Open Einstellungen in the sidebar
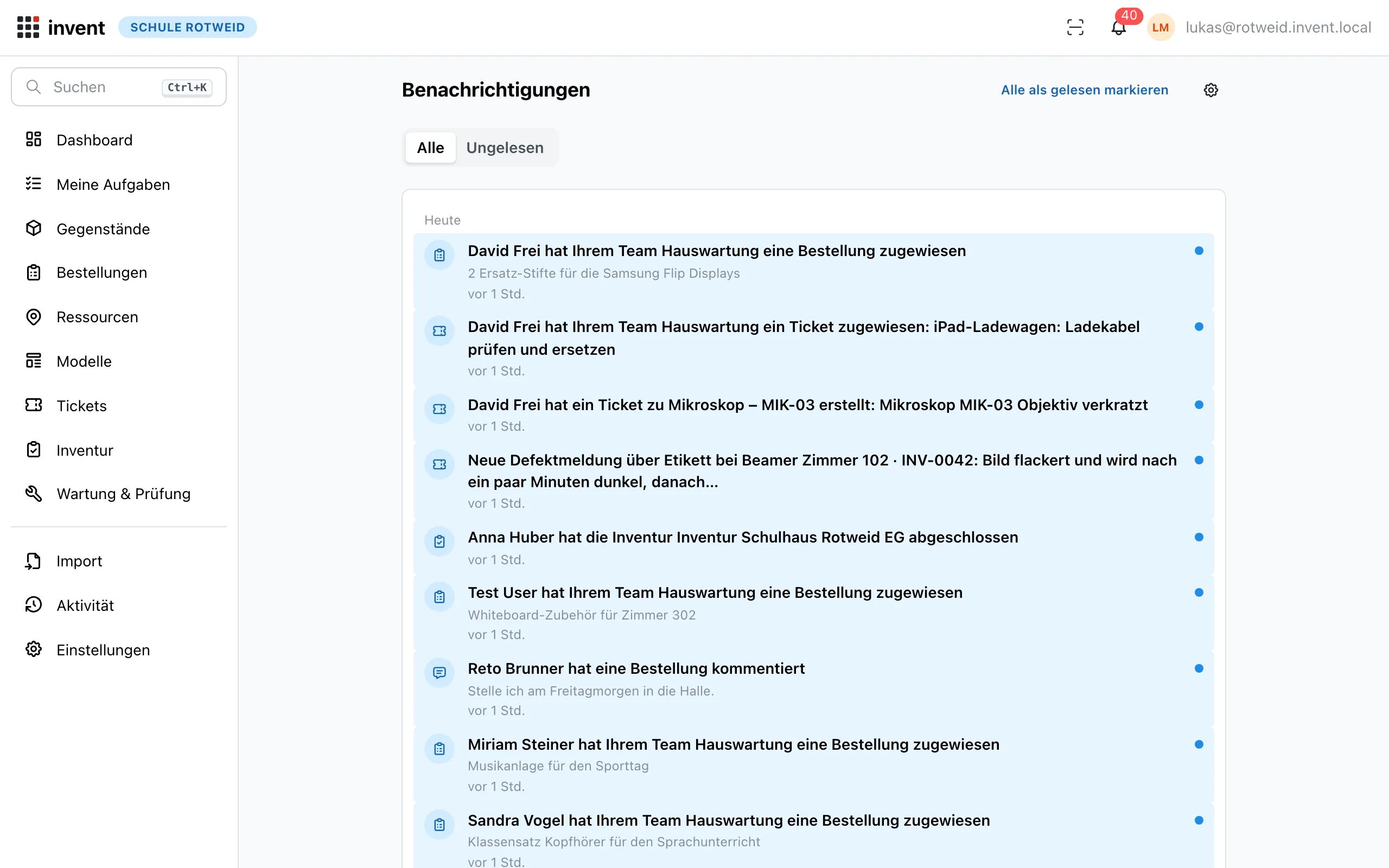The width and height of the screenshot is (1389, 868). click(119, 650)
